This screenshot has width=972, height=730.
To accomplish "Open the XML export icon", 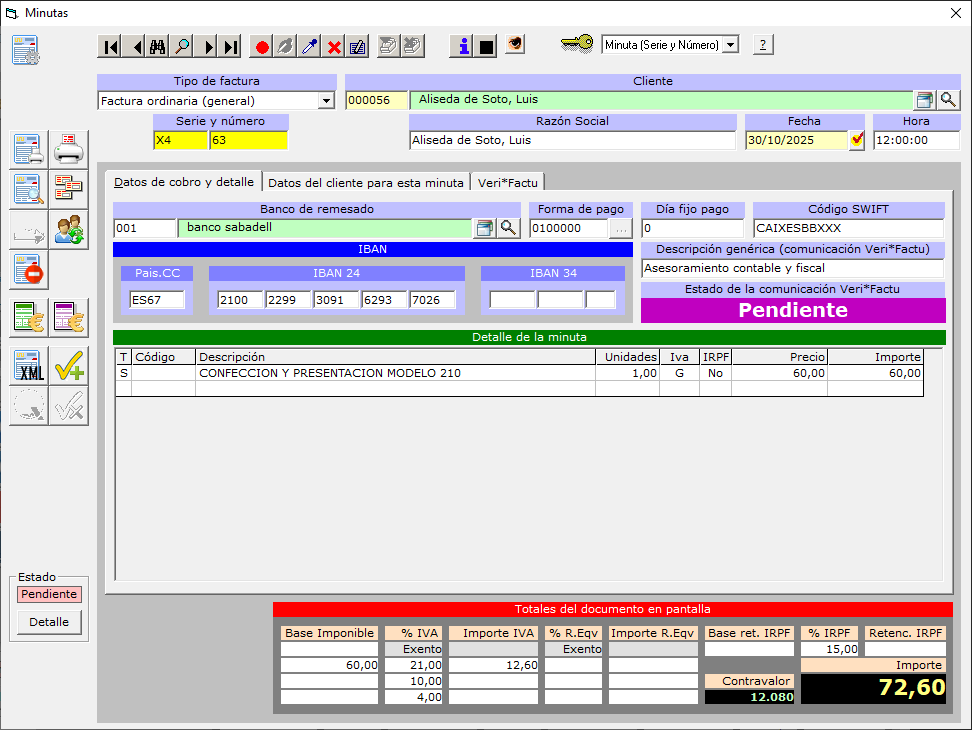I will pyautogui.click(x=28, y=367).
